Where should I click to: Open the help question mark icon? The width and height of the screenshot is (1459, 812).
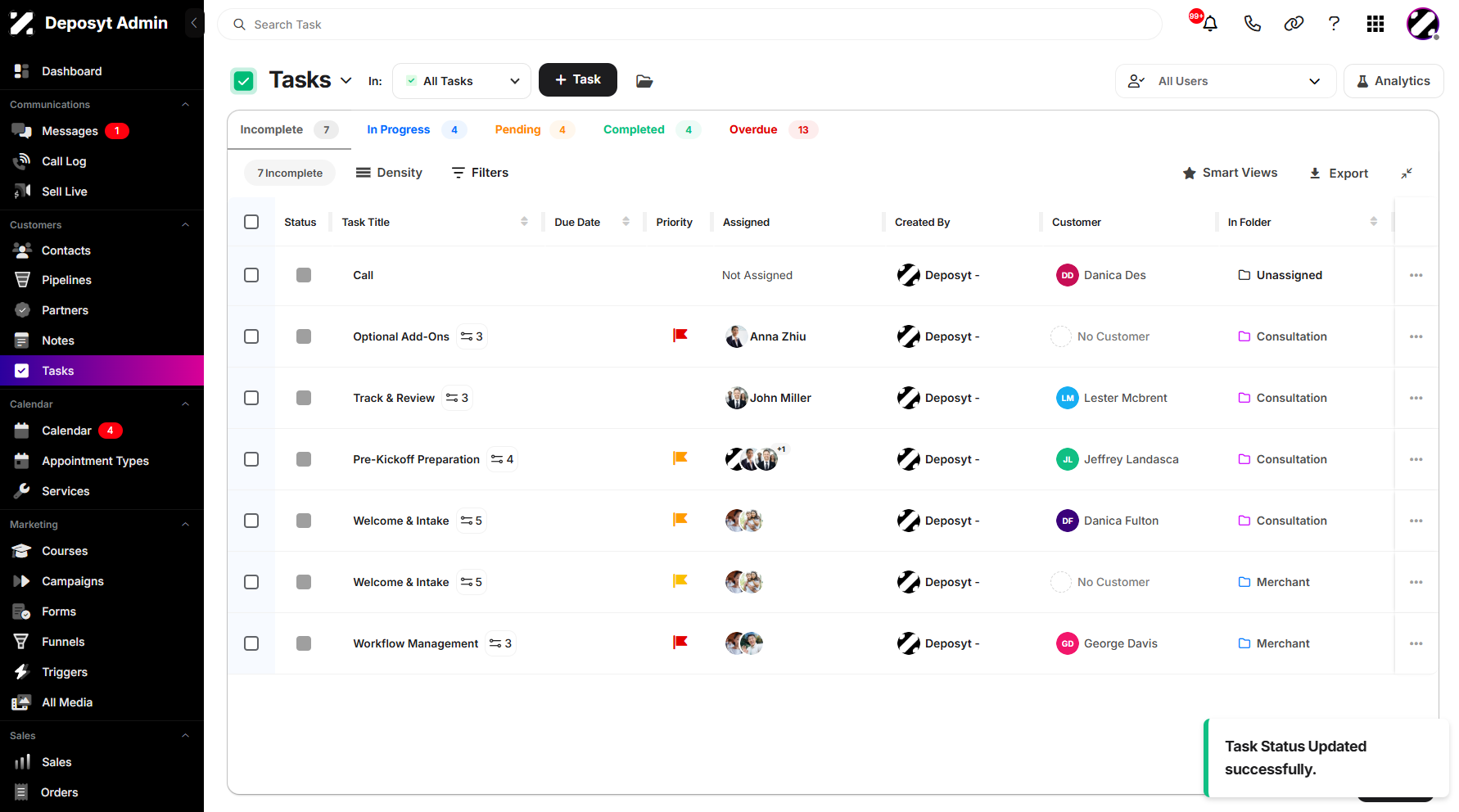1334,24
